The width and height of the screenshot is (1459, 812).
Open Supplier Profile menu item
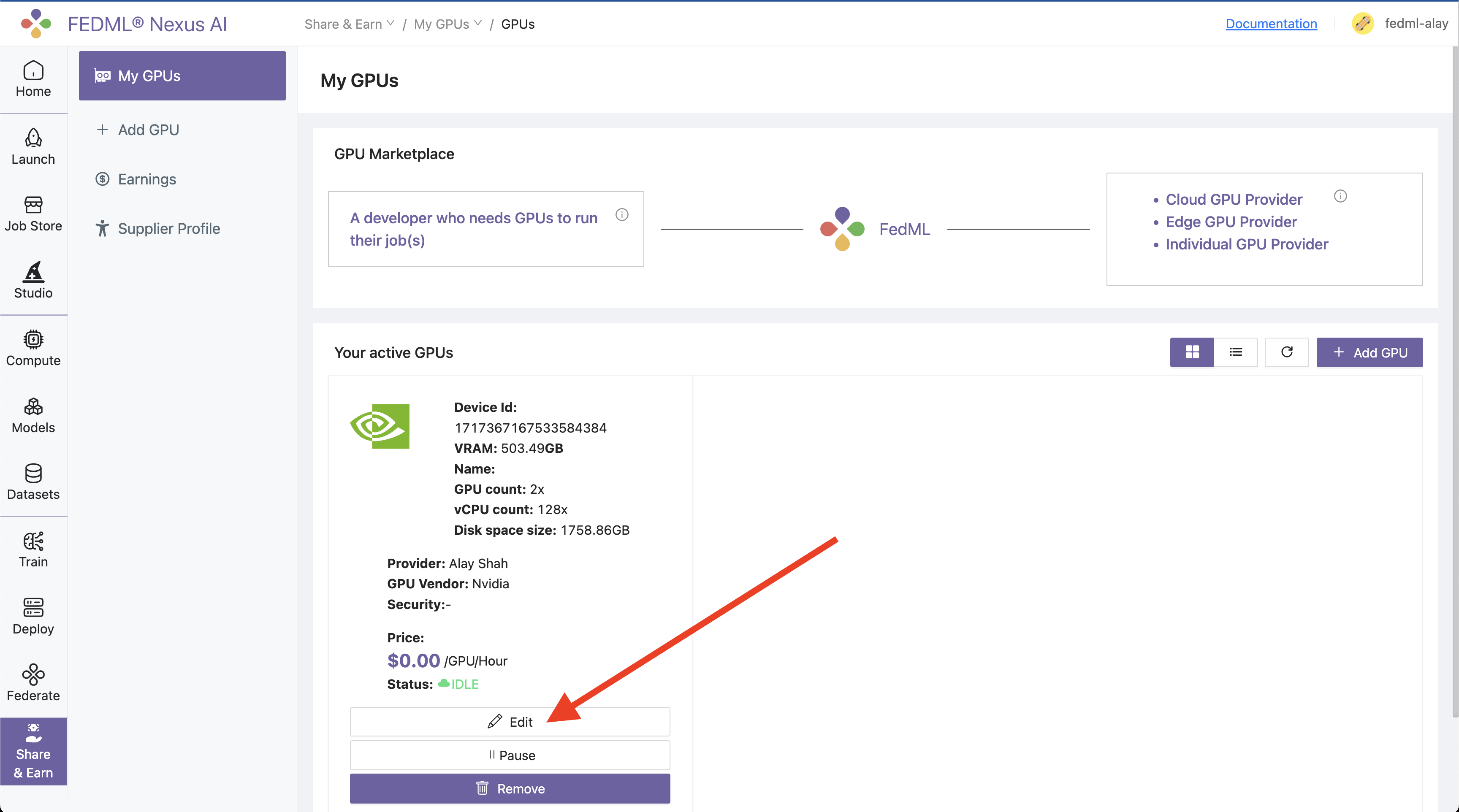pyautogui.click(x=169, y=228)
